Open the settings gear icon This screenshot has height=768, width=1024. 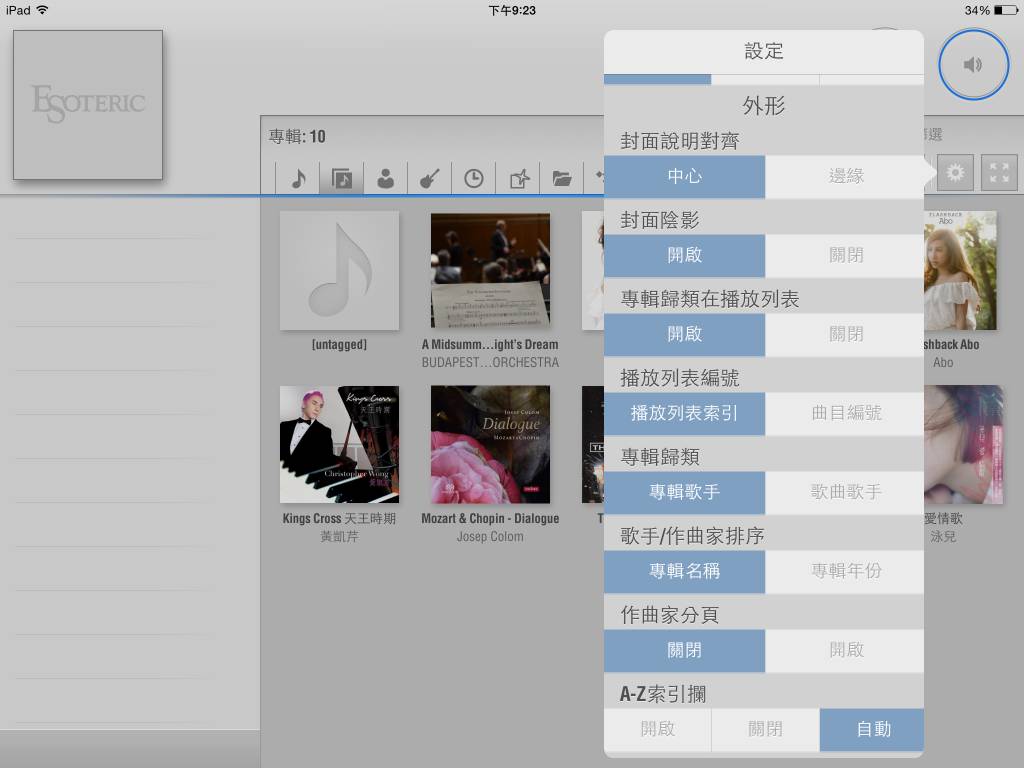coord(955,172)
